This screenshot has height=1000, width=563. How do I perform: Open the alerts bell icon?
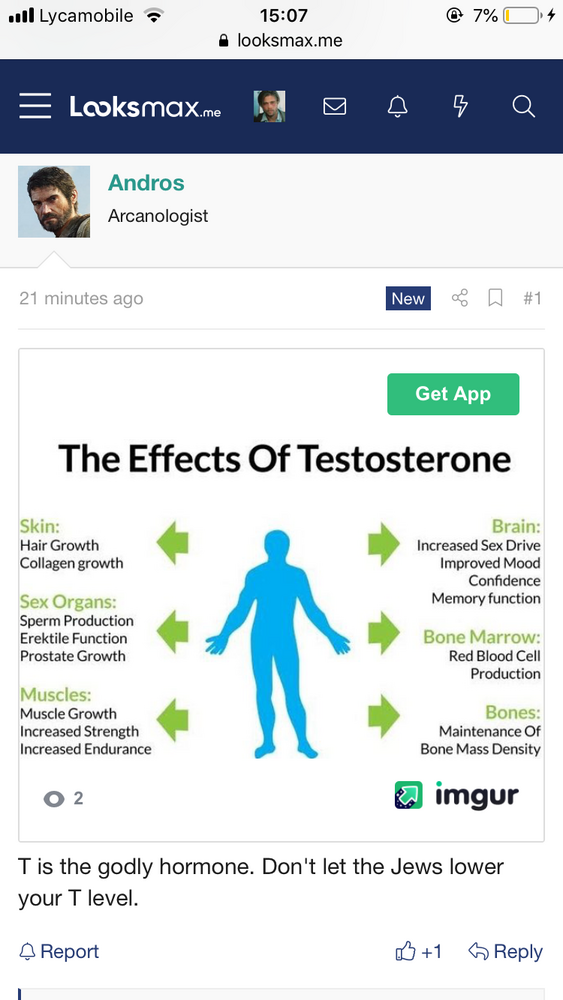click(x=397, y=106)
